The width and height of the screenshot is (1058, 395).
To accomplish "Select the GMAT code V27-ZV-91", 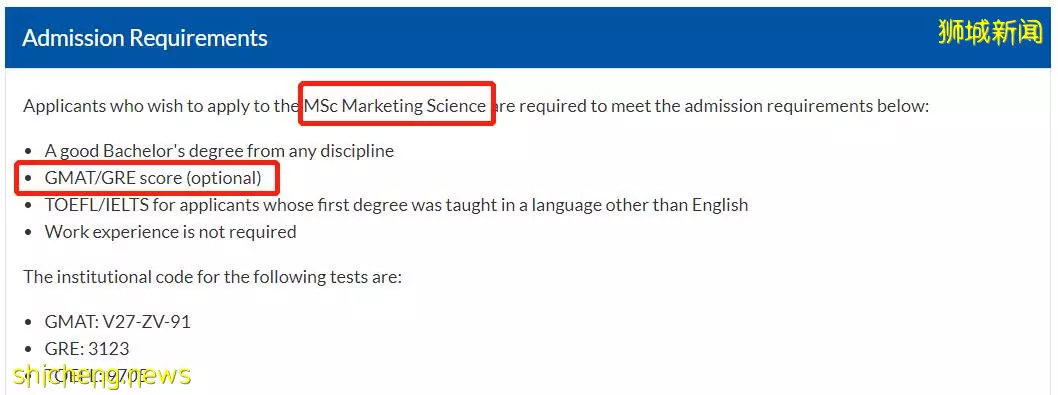I will pos(146,322).
